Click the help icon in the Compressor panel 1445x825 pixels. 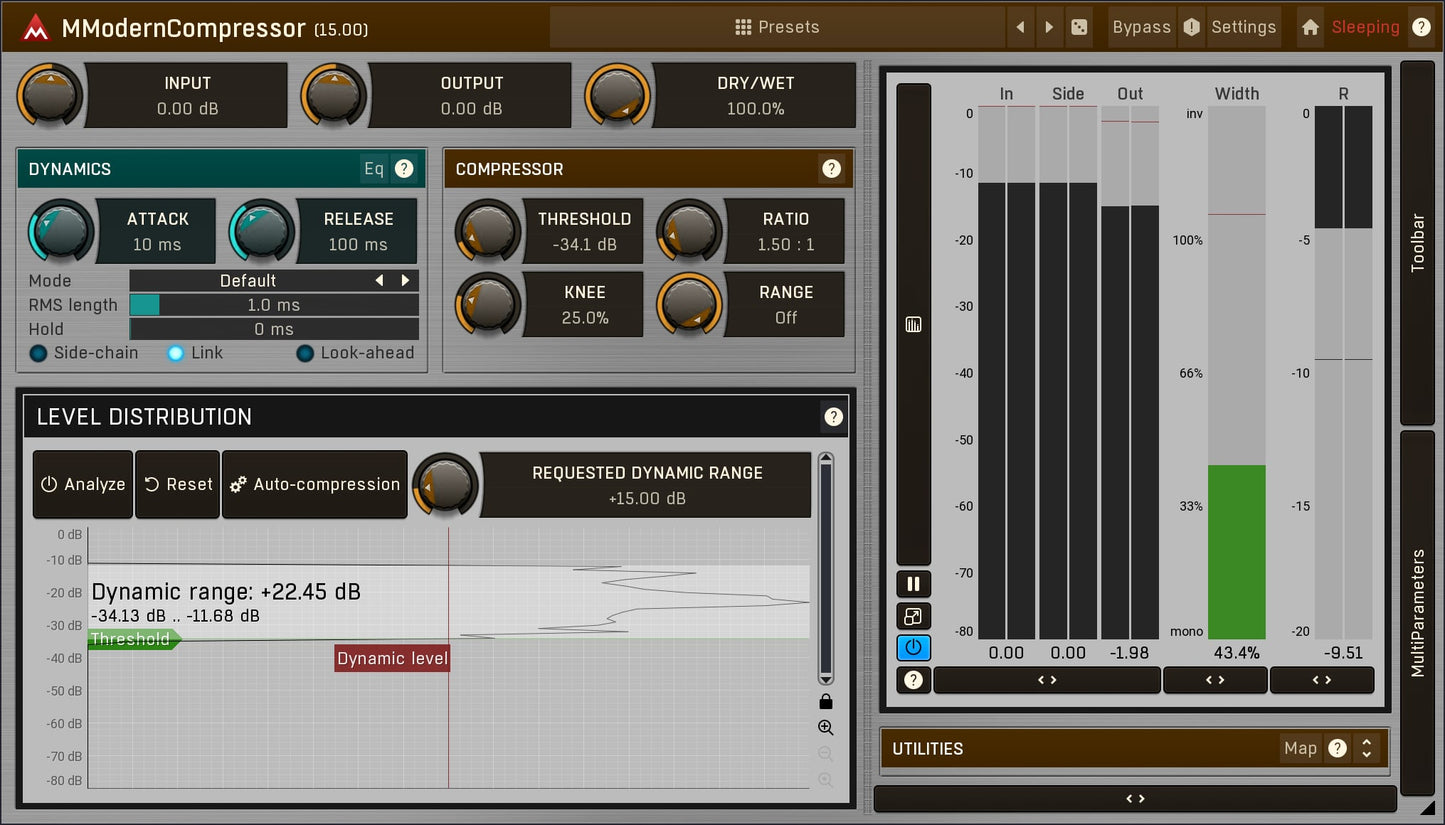point(831,168)
